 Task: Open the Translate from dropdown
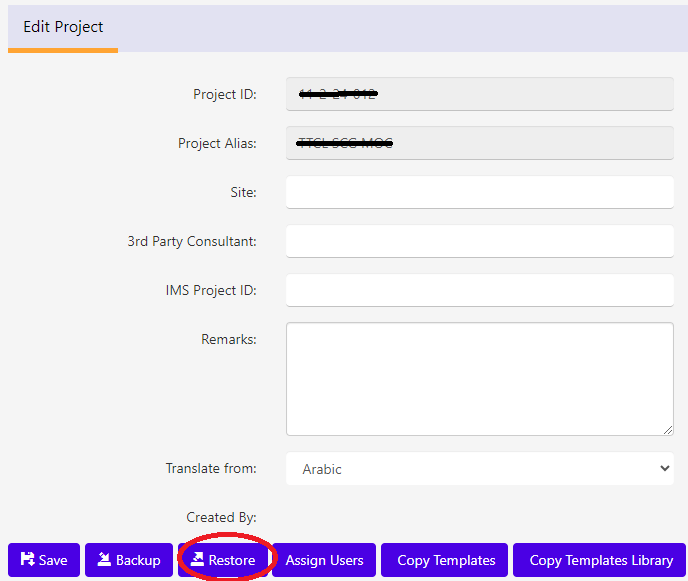point(479,469)
